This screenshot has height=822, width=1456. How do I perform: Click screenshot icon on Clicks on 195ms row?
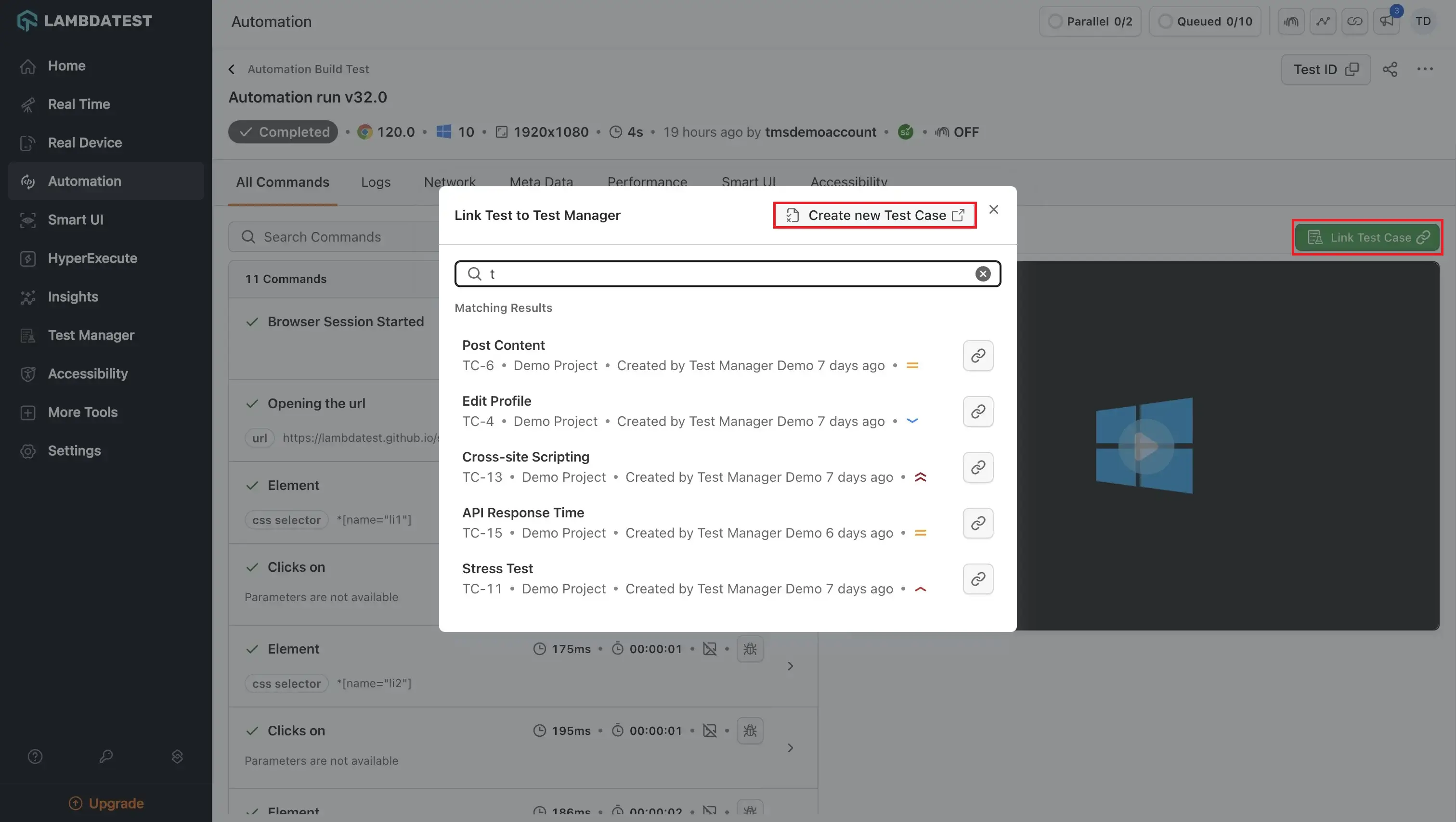coord(710,731)
